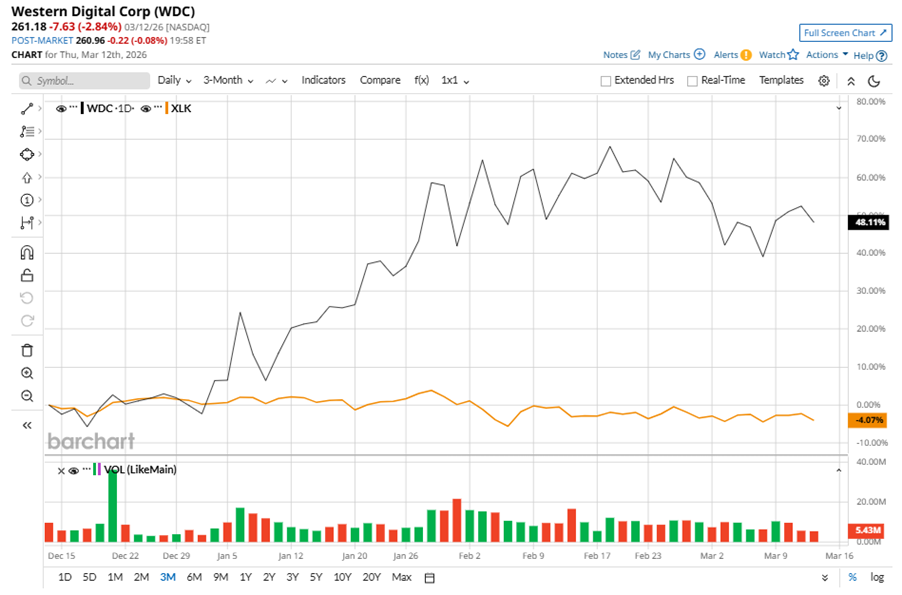Screen dimensions: 902x595
Task: Open the 3-Month period dropdown
Action: pyautogui.click(x=228, y=81)
